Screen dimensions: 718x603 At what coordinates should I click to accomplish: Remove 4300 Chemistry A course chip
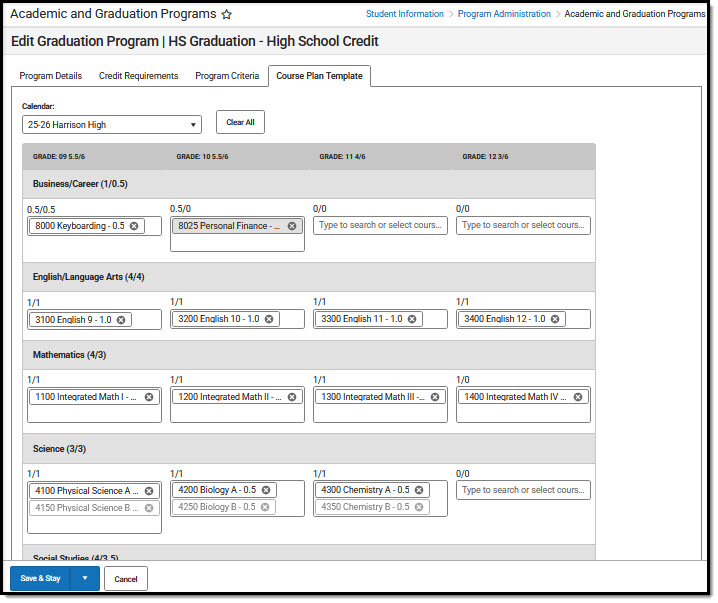[419, 490]
